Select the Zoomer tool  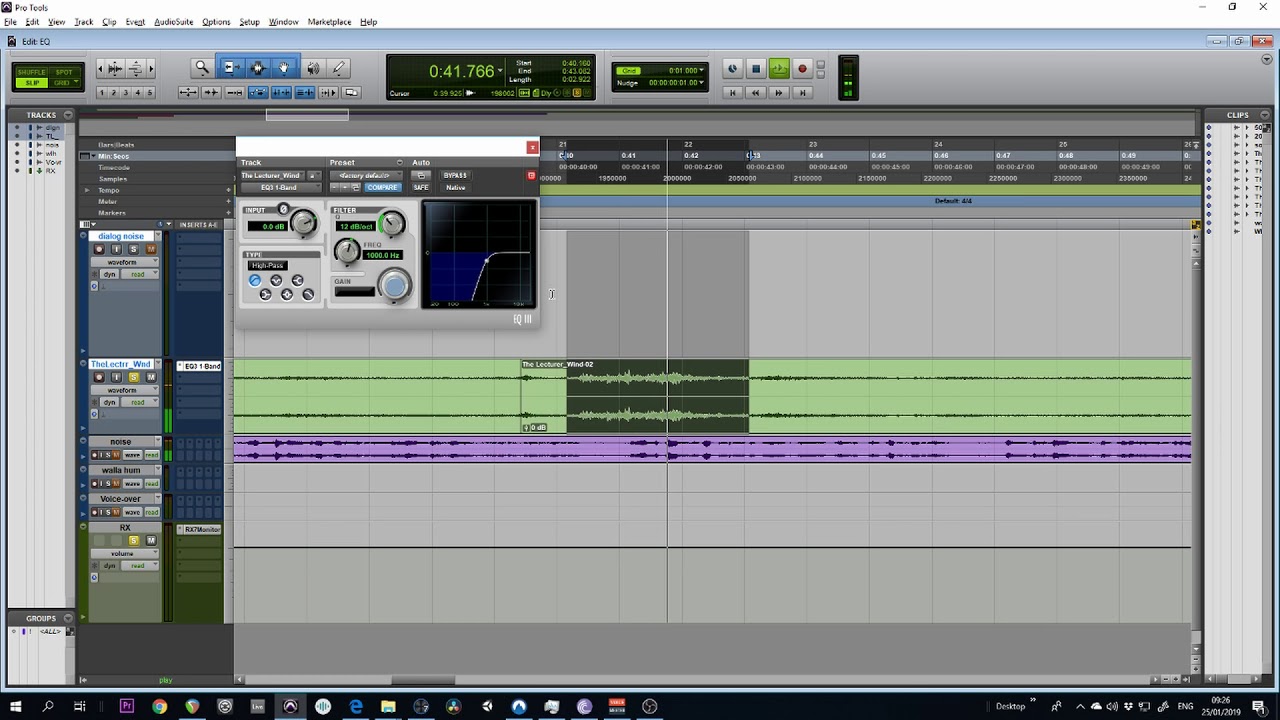point(202,68)
